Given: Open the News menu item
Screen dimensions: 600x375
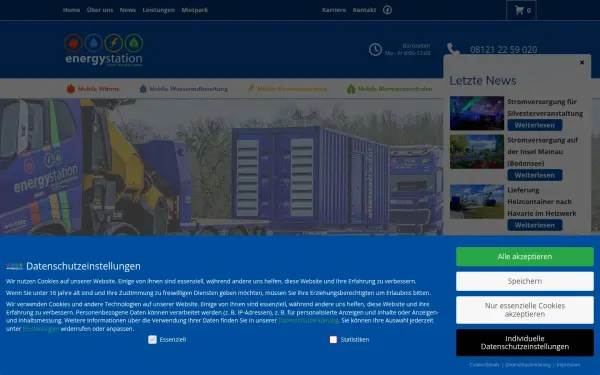Looking at the screenshot, I should pyautogui.click(x=128, y=10).
